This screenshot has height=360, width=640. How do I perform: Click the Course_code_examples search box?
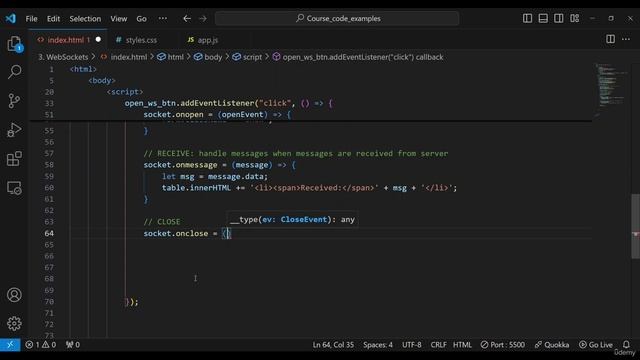(x=337, y=18)
